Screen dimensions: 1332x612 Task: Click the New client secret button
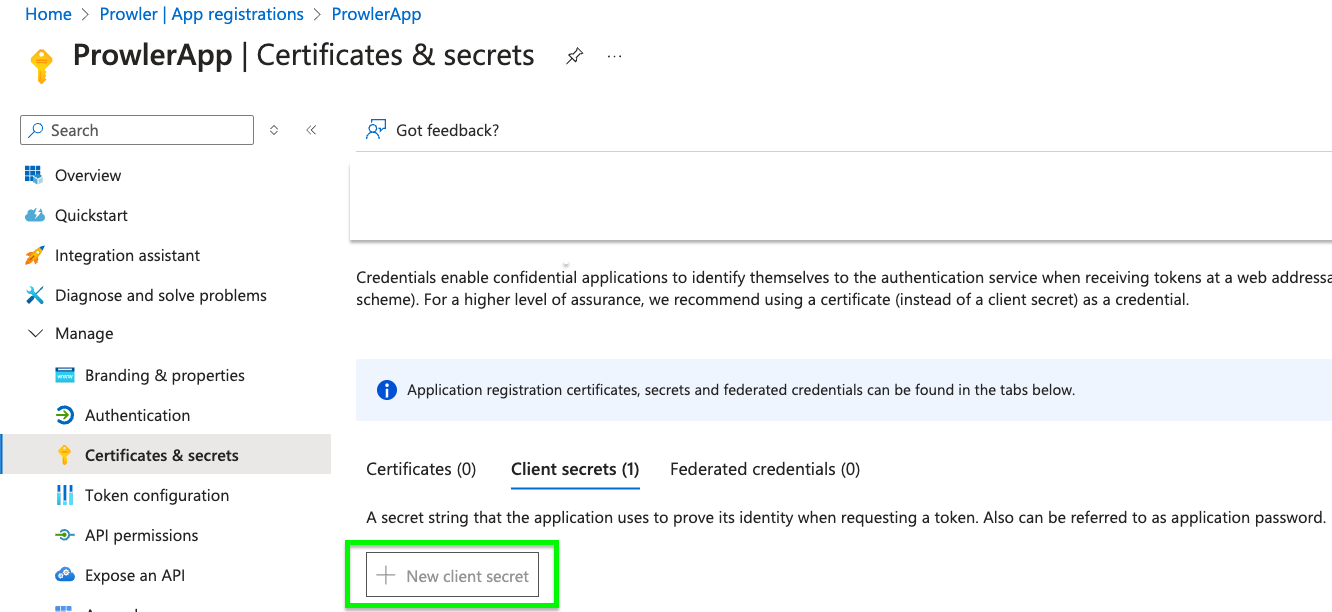(452, 576)
